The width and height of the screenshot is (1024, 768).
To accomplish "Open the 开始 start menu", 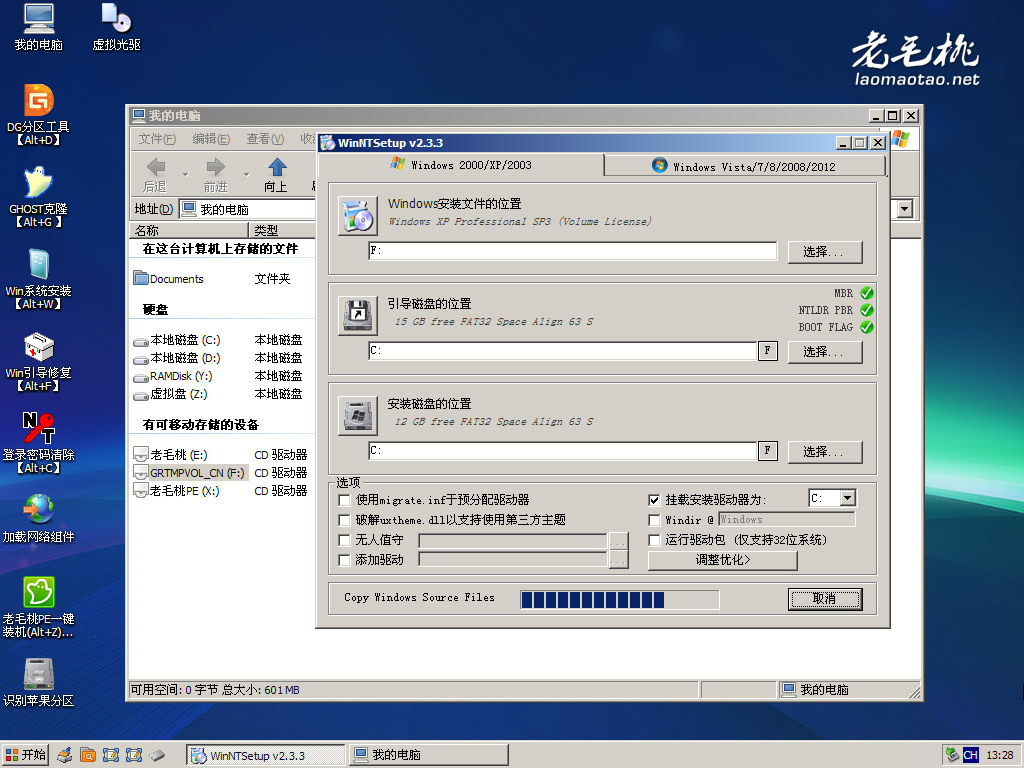I will click(25, 756).
